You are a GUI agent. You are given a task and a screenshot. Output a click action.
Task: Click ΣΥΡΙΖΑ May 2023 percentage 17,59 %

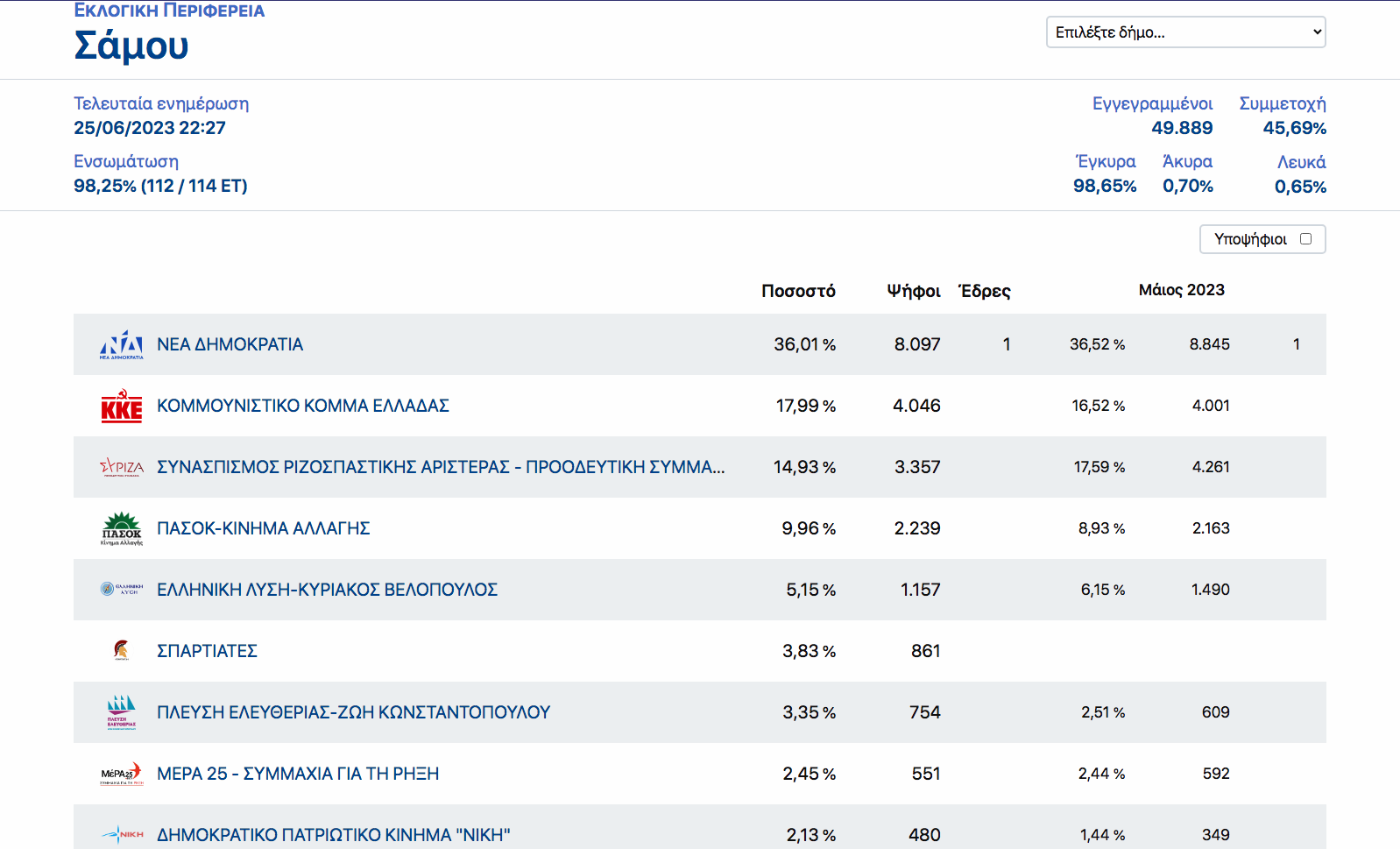[1099, 467]
